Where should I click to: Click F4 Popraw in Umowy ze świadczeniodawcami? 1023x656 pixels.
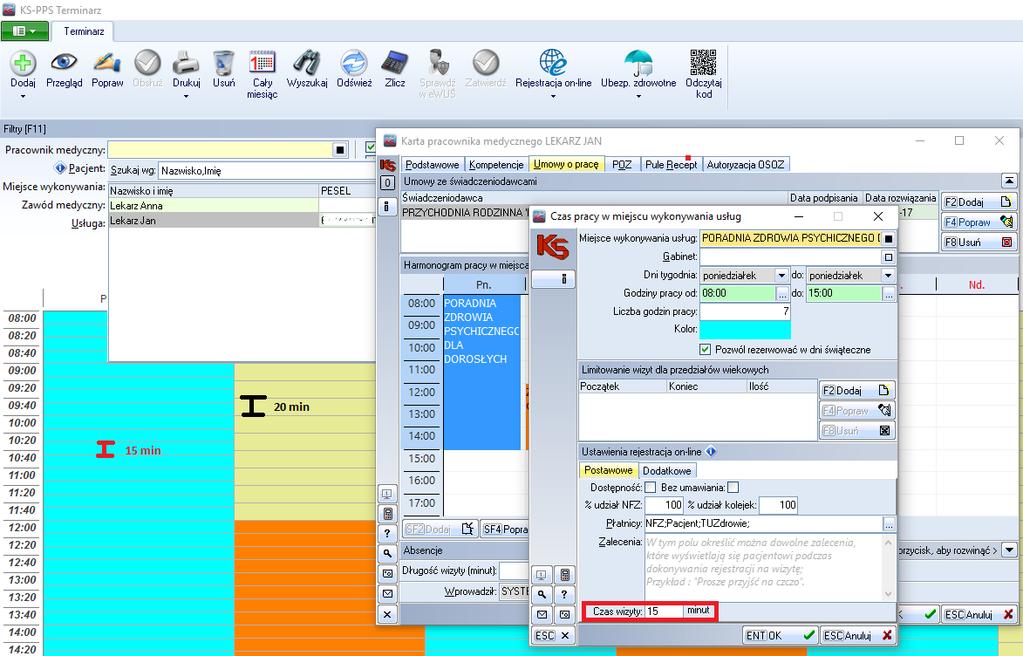click(x=978, y=222)
